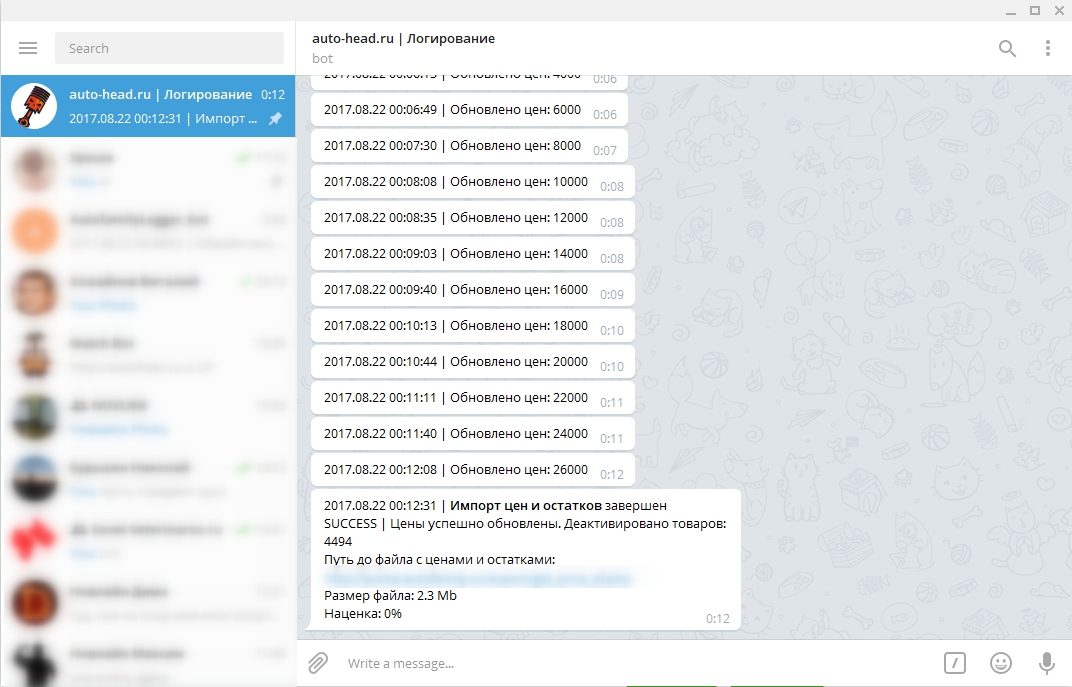Viewport: 1072px width, 687px height.
Task: Minimize the Telegram window
Action: tap(1010, 11)
